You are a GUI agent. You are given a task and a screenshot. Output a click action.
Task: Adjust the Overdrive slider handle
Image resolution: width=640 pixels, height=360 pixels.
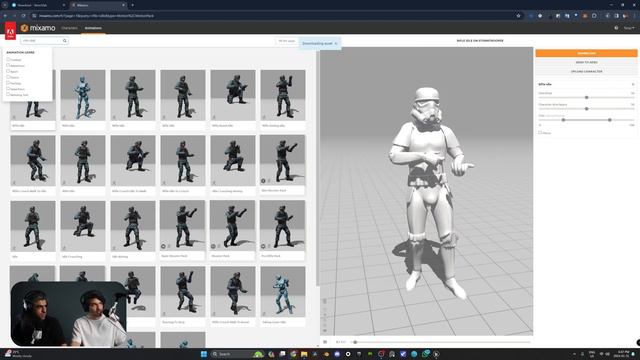(587, 98)
